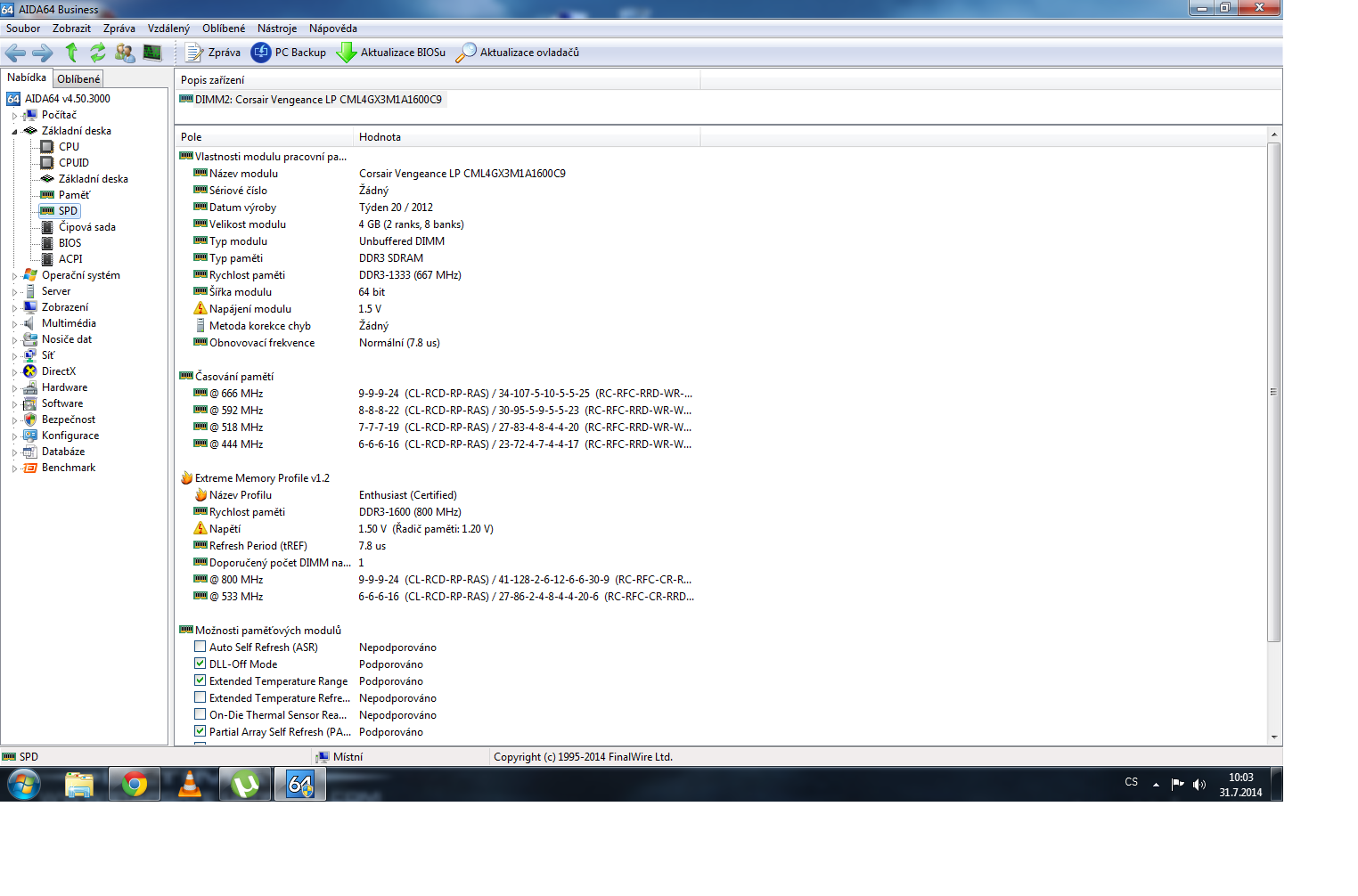Switch to the Oblíbené tab in the left panel
Image resolution: width=1358 pixels, height=896 pixels.
pyautogui.click(x=78, y=79)
